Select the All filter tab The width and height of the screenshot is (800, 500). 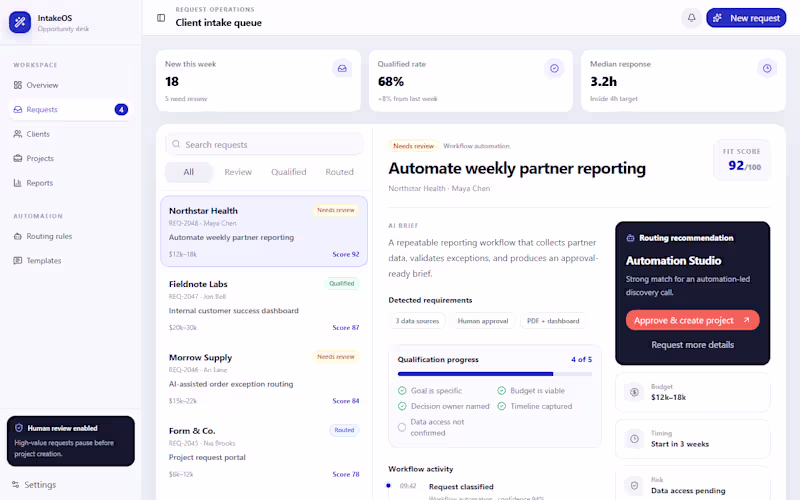point(189,172)
